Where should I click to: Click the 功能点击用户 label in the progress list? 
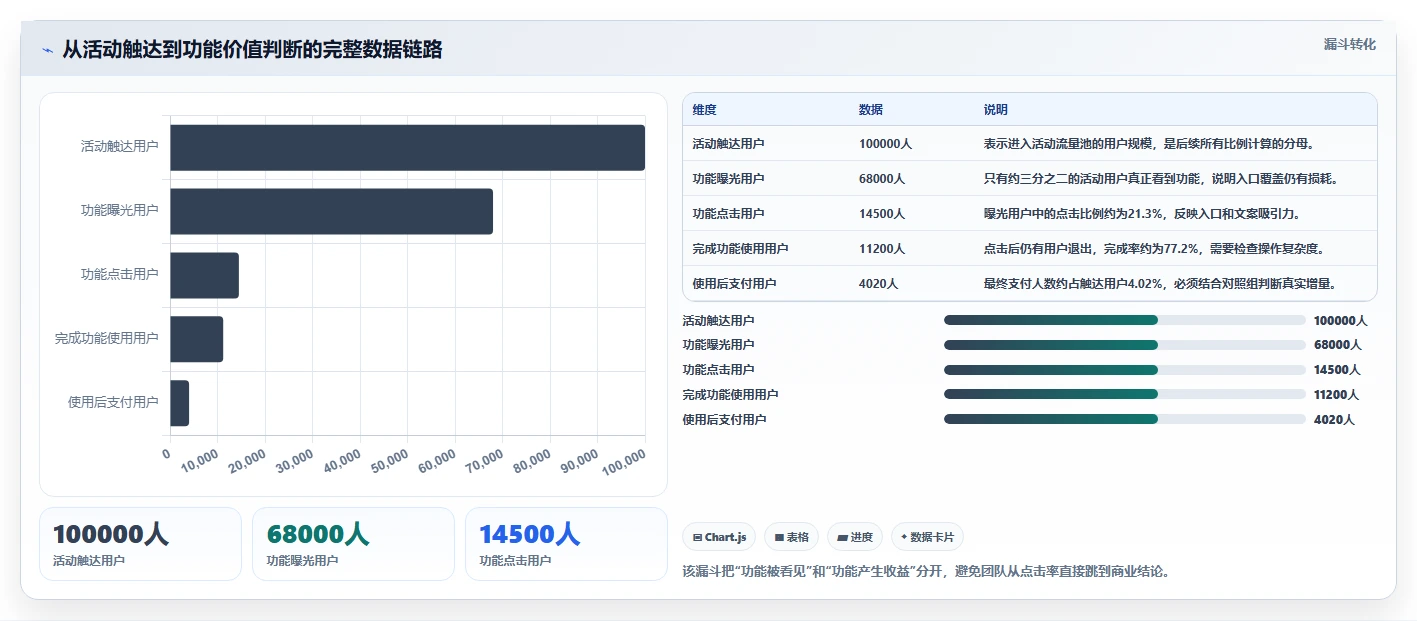point(718,370)
